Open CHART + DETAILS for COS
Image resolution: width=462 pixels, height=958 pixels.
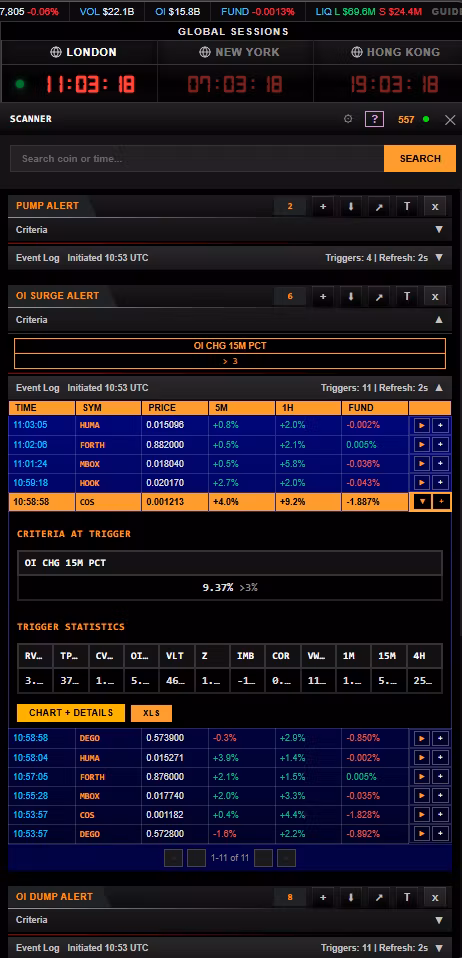(x=71, y=713)
